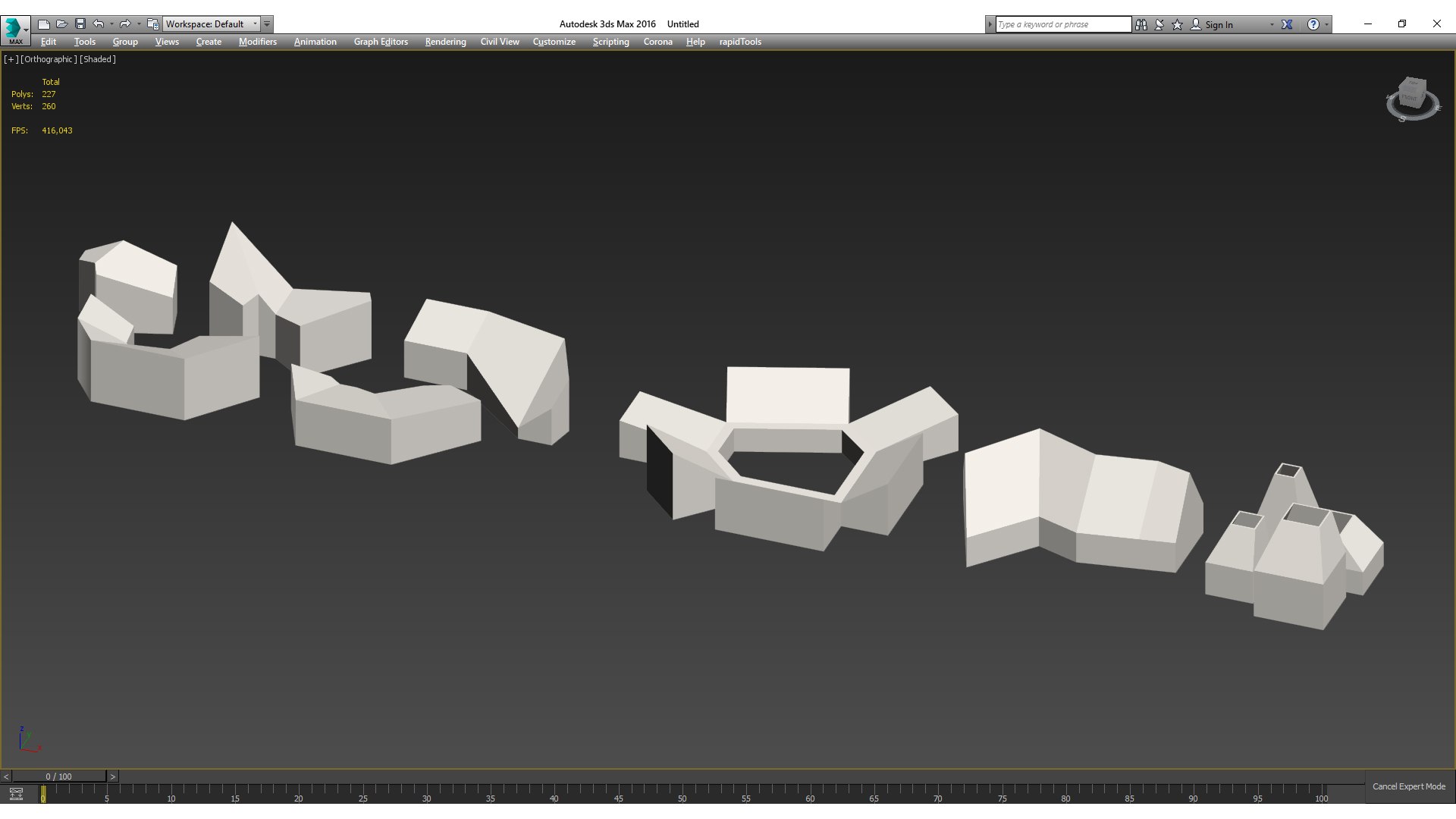Viewport: 1456px width, 819px height.
Task: Open the Edit menu
Action: pyautogui.click(x=49, y=42)
